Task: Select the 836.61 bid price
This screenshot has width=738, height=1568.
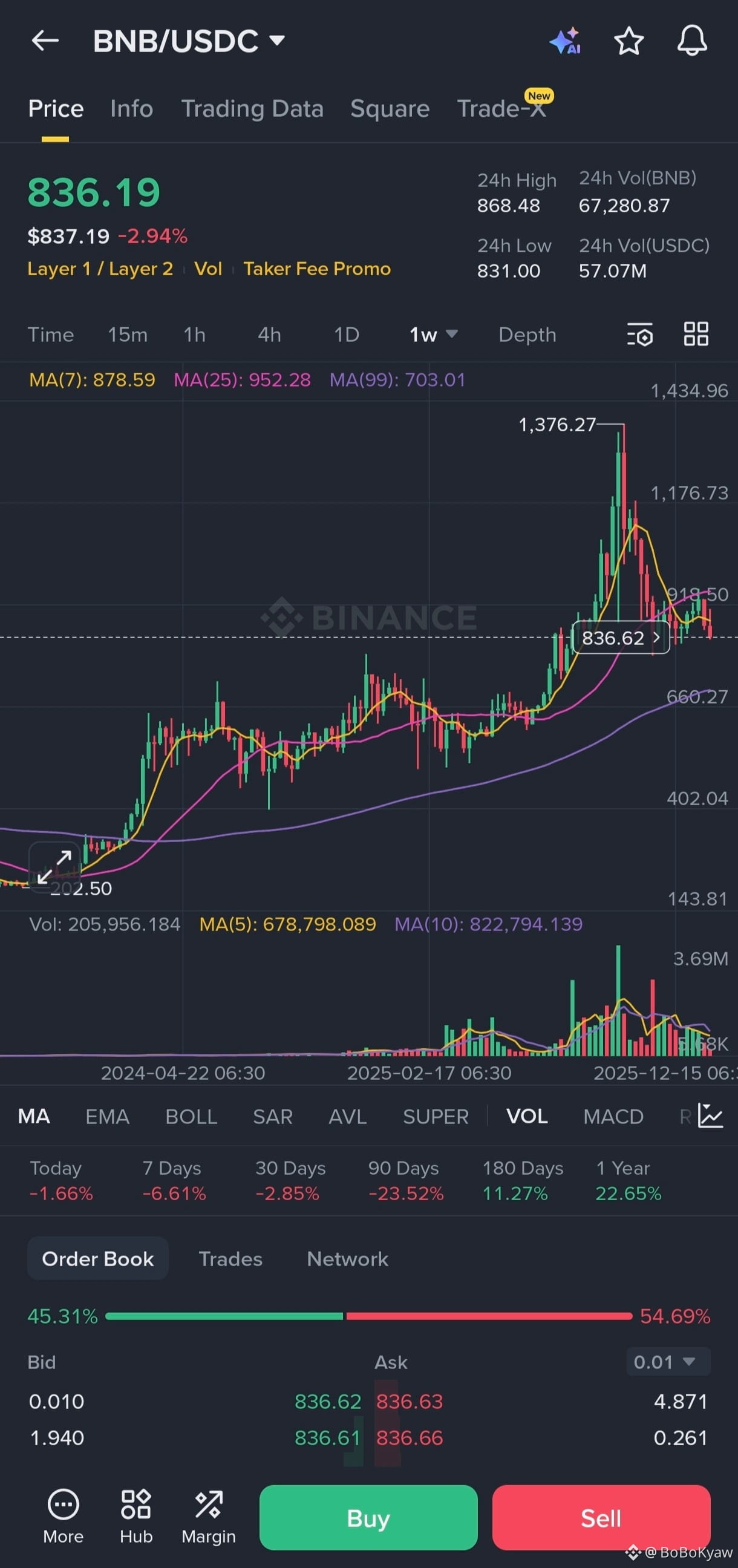Action: [x=328, y=1438]
